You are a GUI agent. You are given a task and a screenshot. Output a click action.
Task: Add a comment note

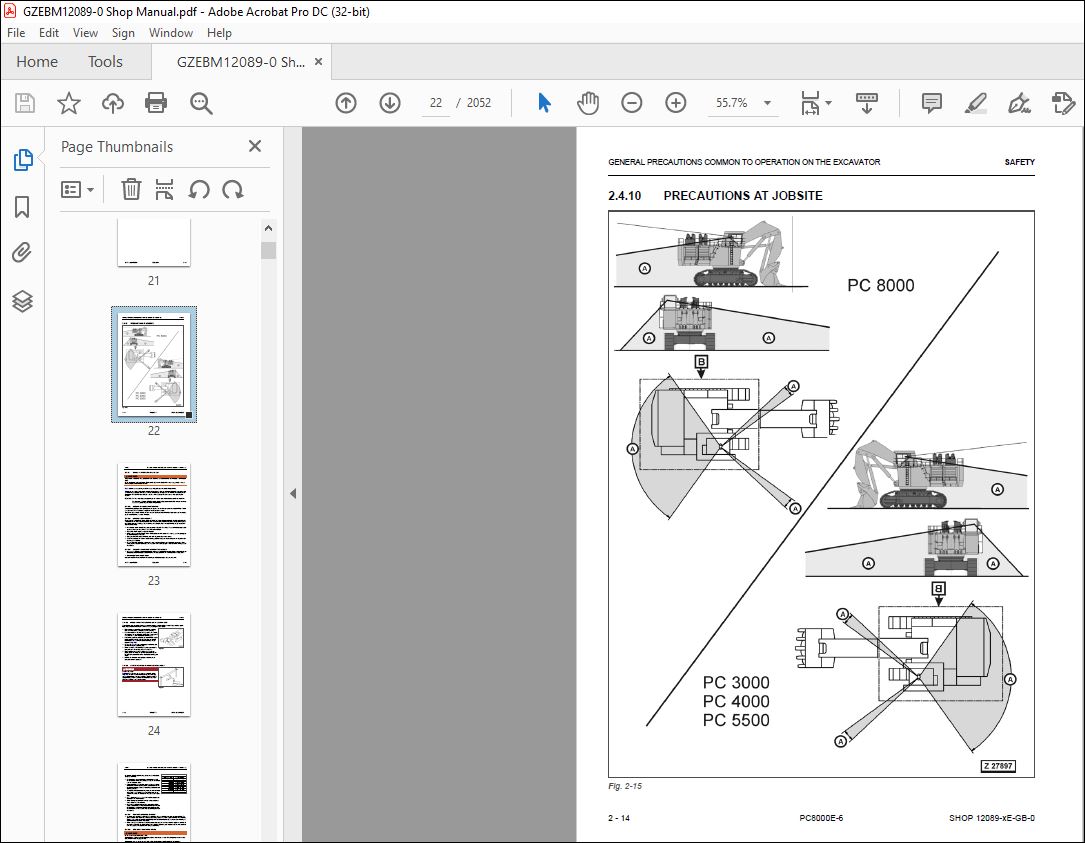pyautogui.click(x=931, y=103)
